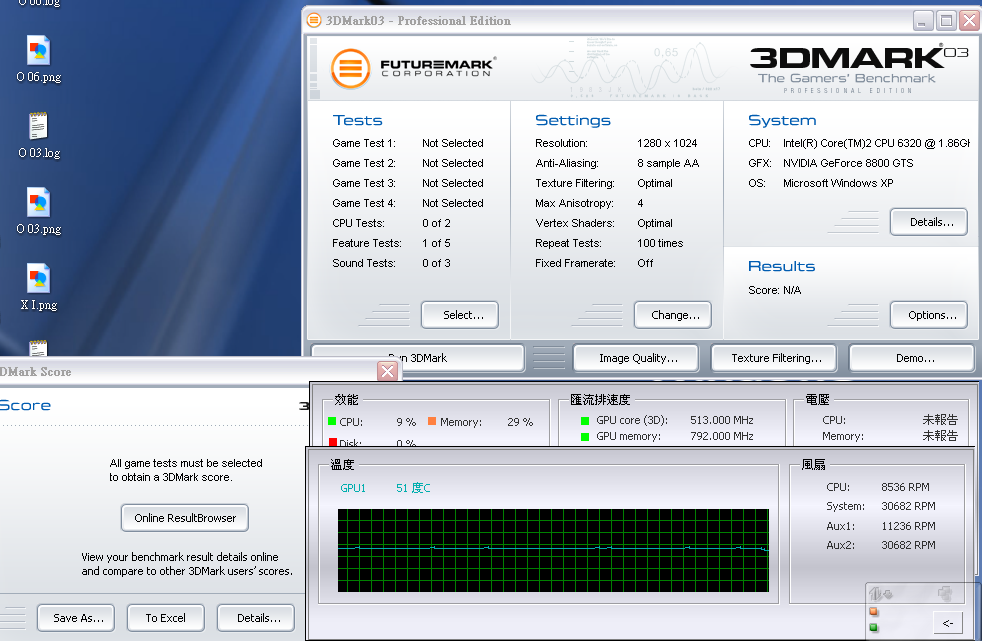Select the X I.png desktop icon
The image size is (982, 641).
click(39, 280)
